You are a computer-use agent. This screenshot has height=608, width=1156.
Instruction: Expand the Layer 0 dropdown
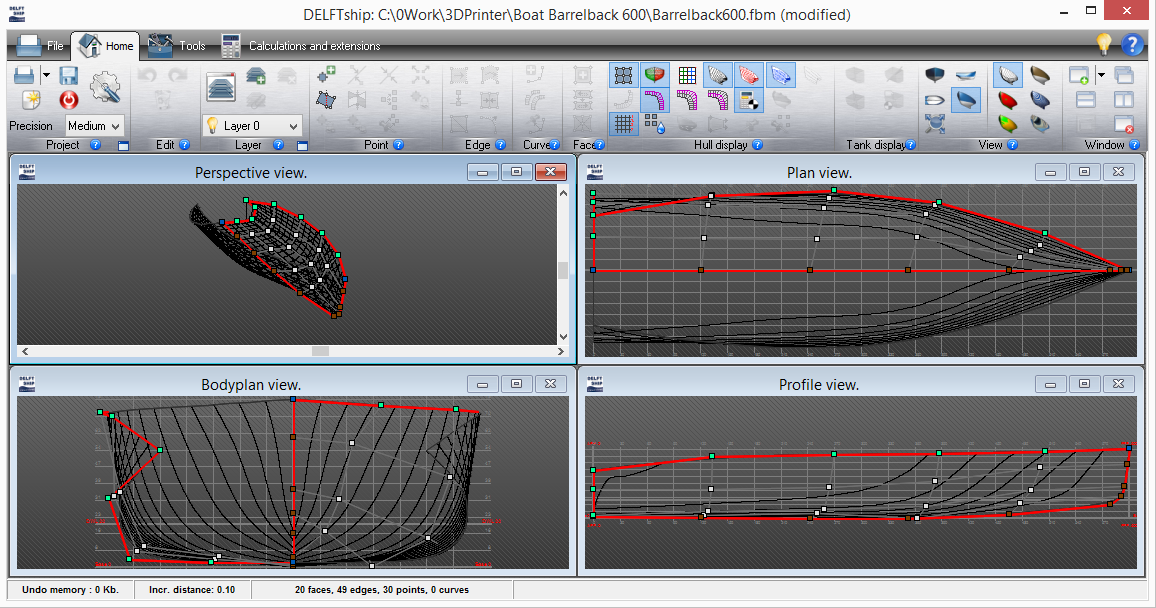point(252,126)
